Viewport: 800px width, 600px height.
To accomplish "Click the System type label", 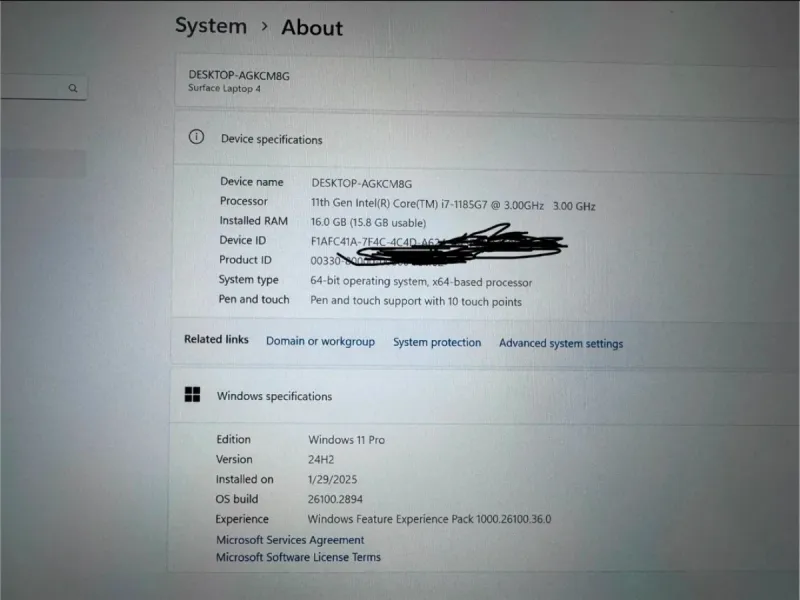I will coord(248,280).
